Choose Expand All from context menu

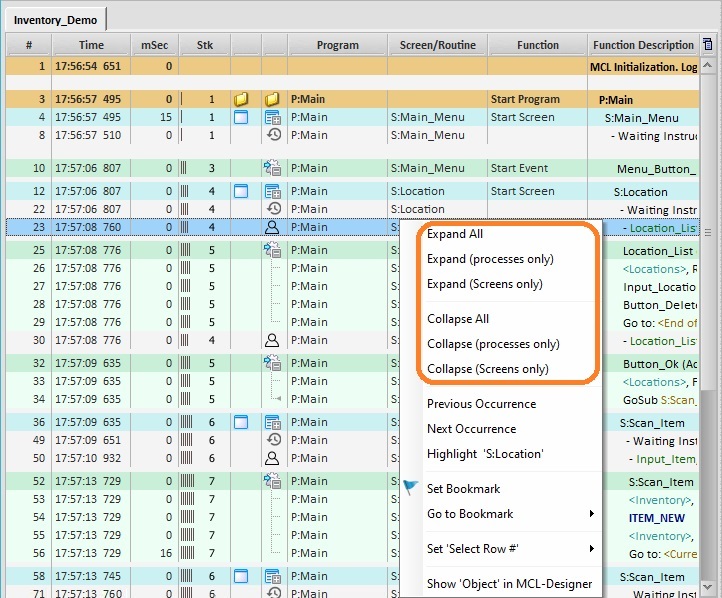click(x=455, y=235)
